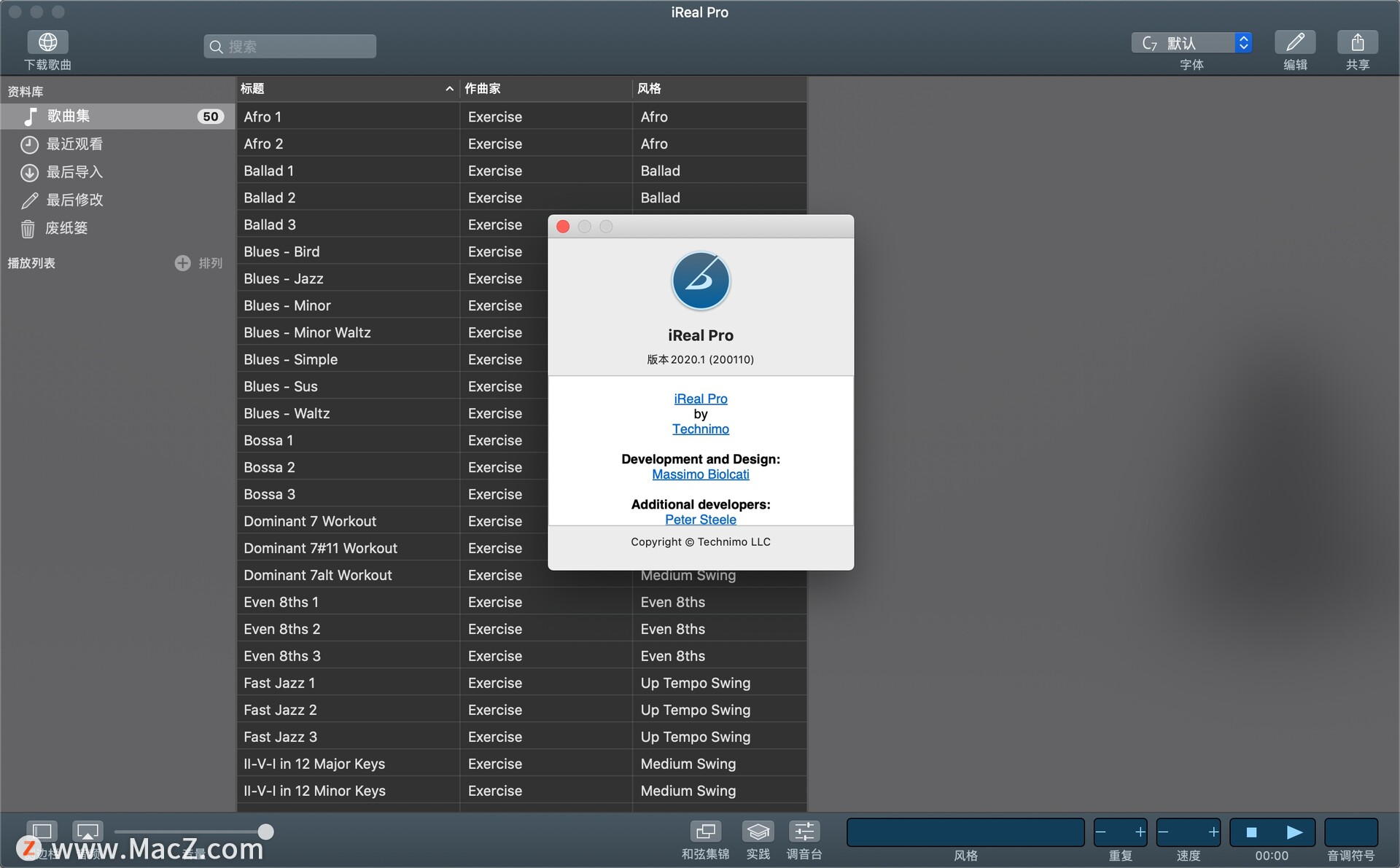Select Dominant 7#11 Workout song

(392, 548)
